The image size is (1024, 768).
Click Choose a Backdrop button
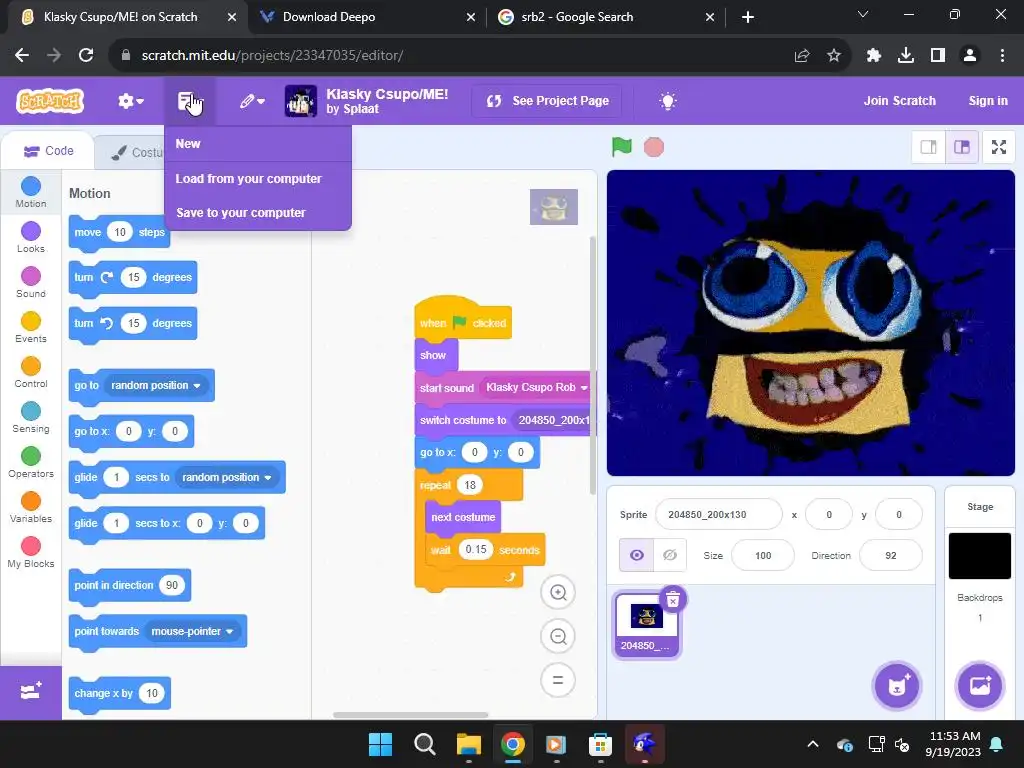980,686
